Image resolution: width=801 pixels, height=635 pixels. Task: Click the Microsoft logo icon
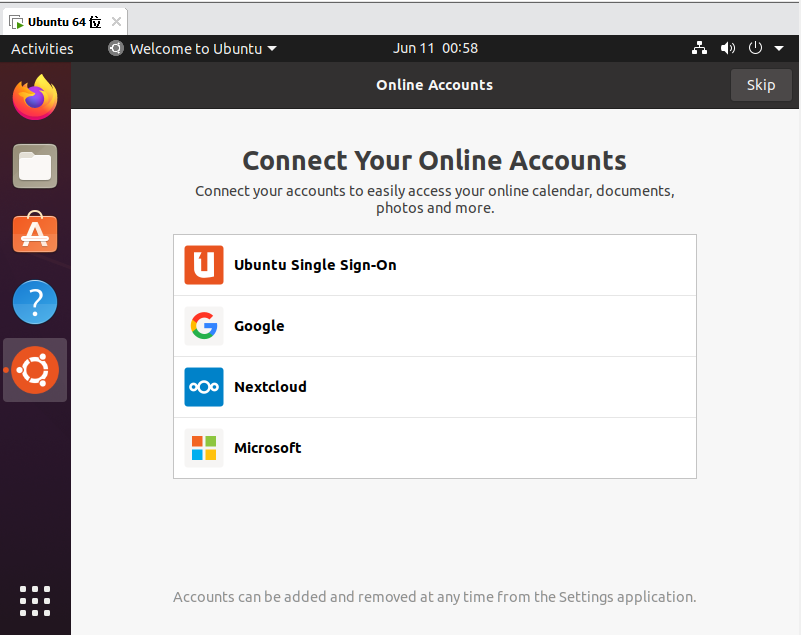coord(204,448)
